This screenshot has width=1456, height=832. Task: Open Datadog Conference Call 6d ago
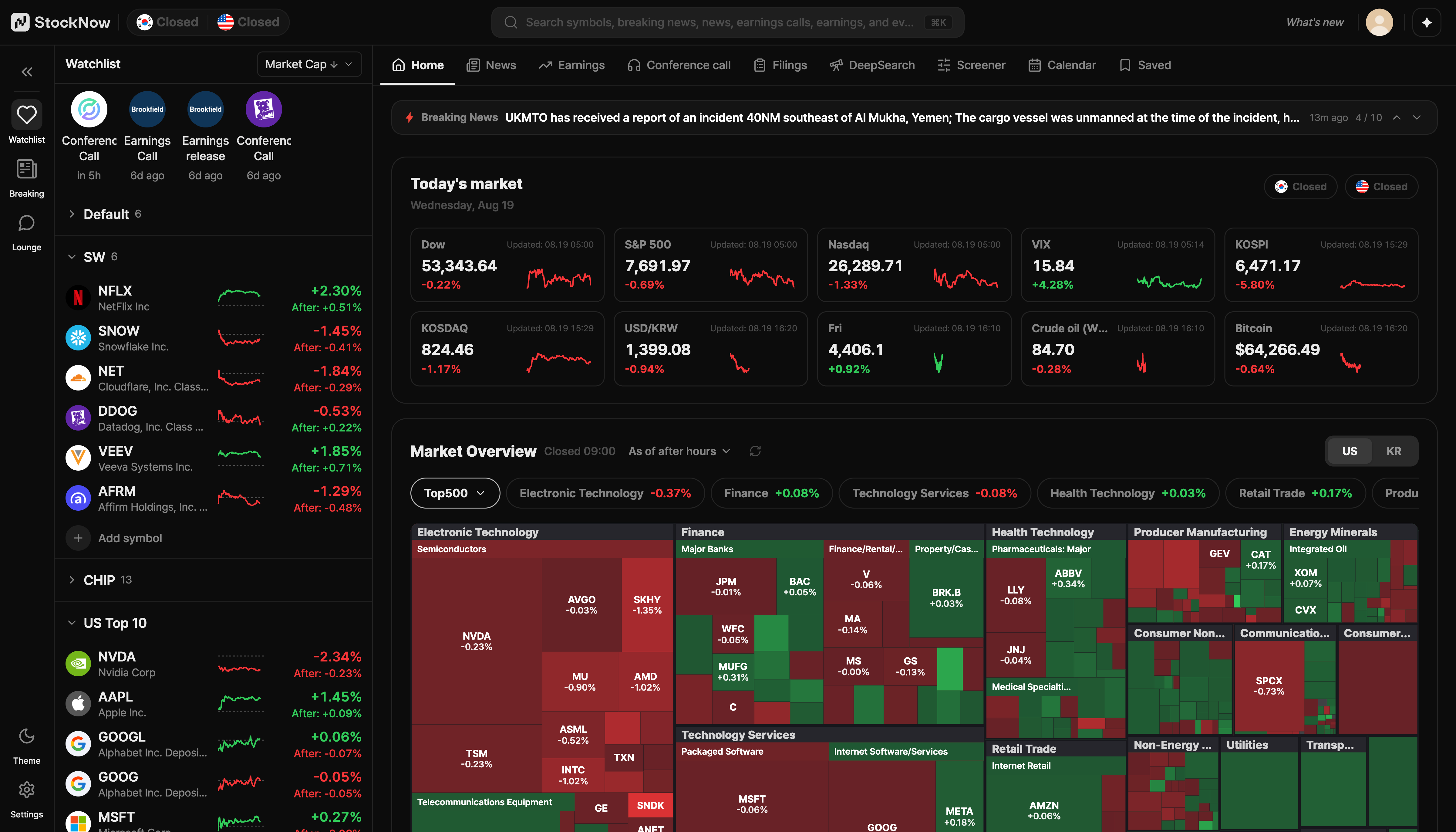point(264,137)
